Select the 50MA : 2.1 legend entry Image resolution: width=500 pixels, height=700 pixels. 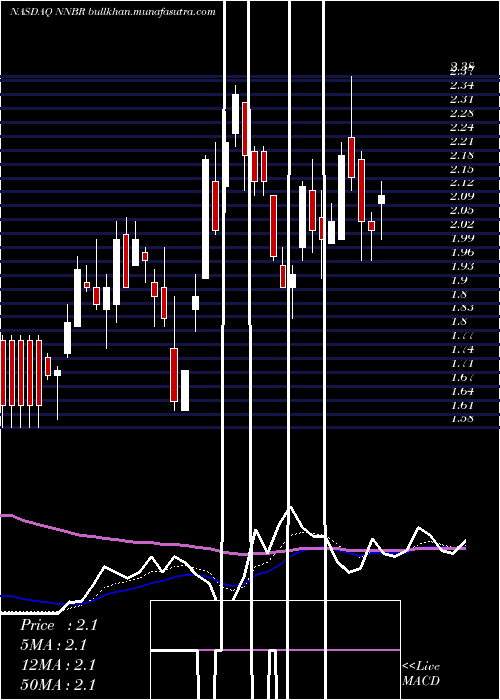pyautogui.click(x=58, y=684)
